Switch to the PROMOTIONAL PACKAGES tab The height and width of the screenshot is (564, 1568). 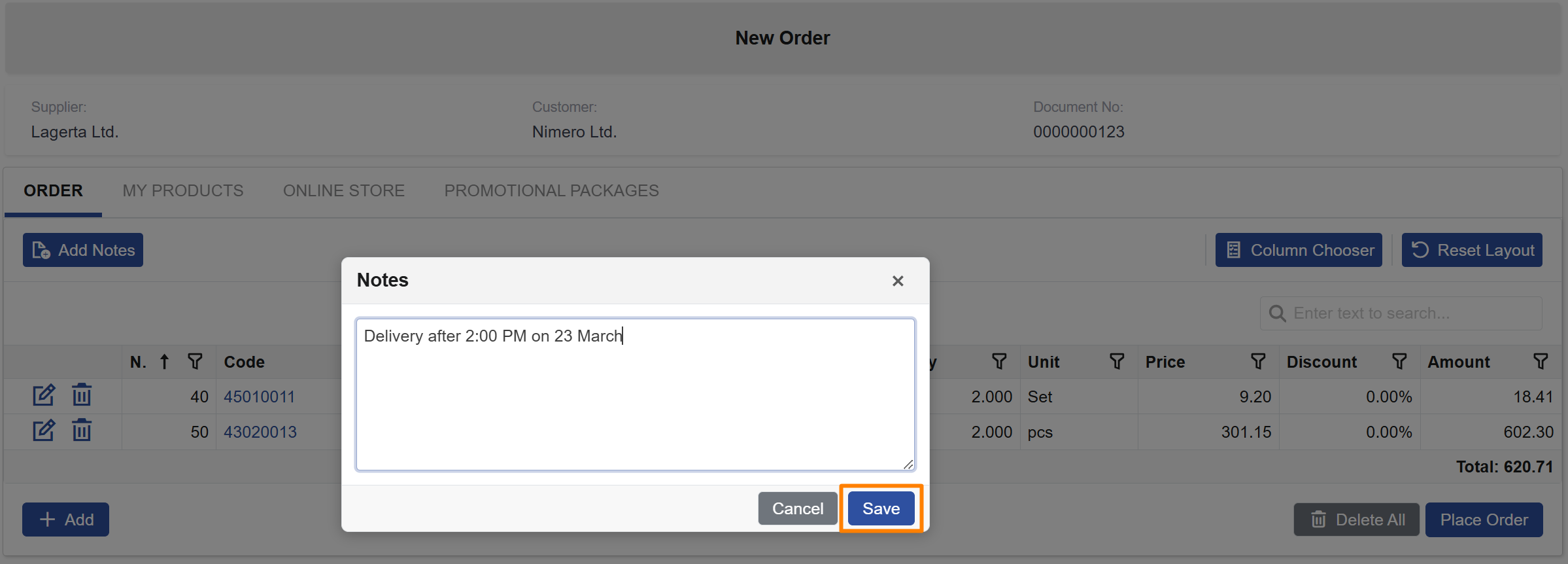(551, 190)
